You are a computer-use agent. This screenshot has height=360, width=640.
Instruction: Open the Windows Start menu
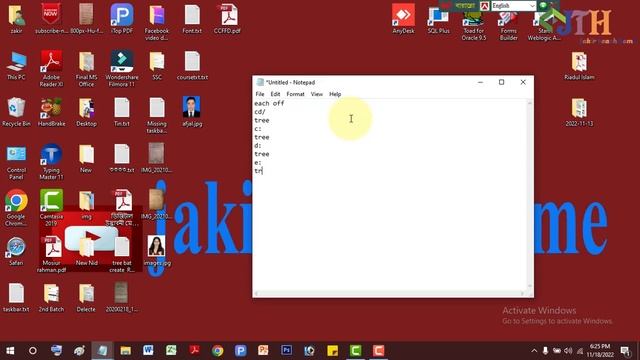pos(10,351)
